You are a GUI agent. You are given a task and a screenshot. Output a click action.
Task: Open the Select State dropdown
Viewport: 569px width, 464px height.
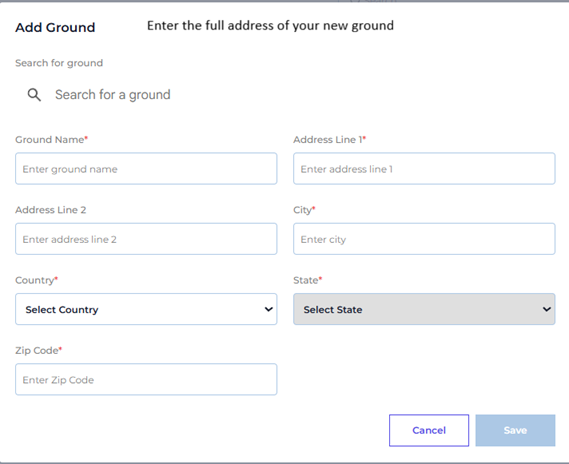pyautogui.click(x=424, y=309)
